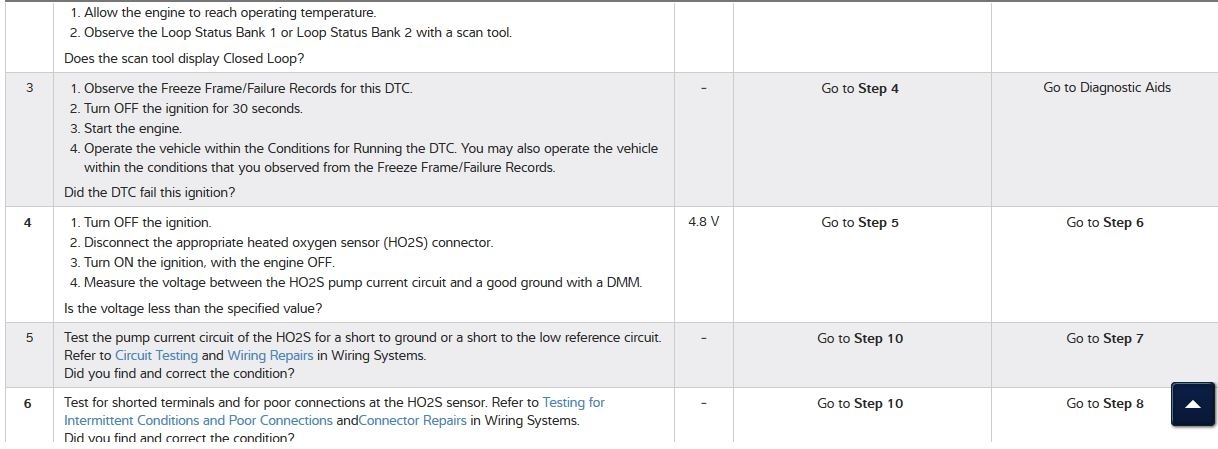The width and height of the screenshot is (1218, 449).
Task: Select the step number 6 cell
Action: [27, 403]
